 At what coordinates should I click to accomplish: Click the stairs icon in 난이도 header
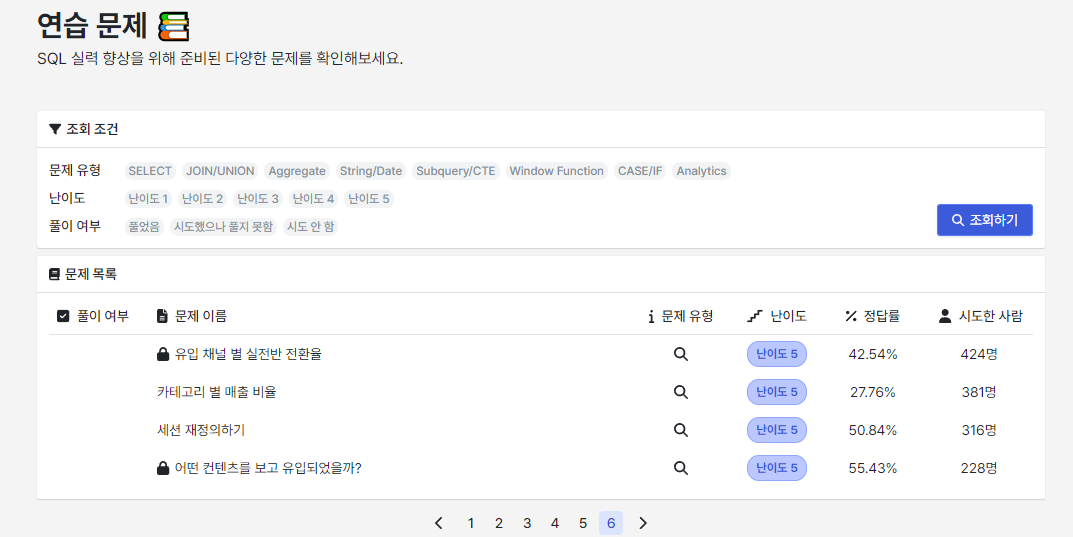click(x=755, y=316)
